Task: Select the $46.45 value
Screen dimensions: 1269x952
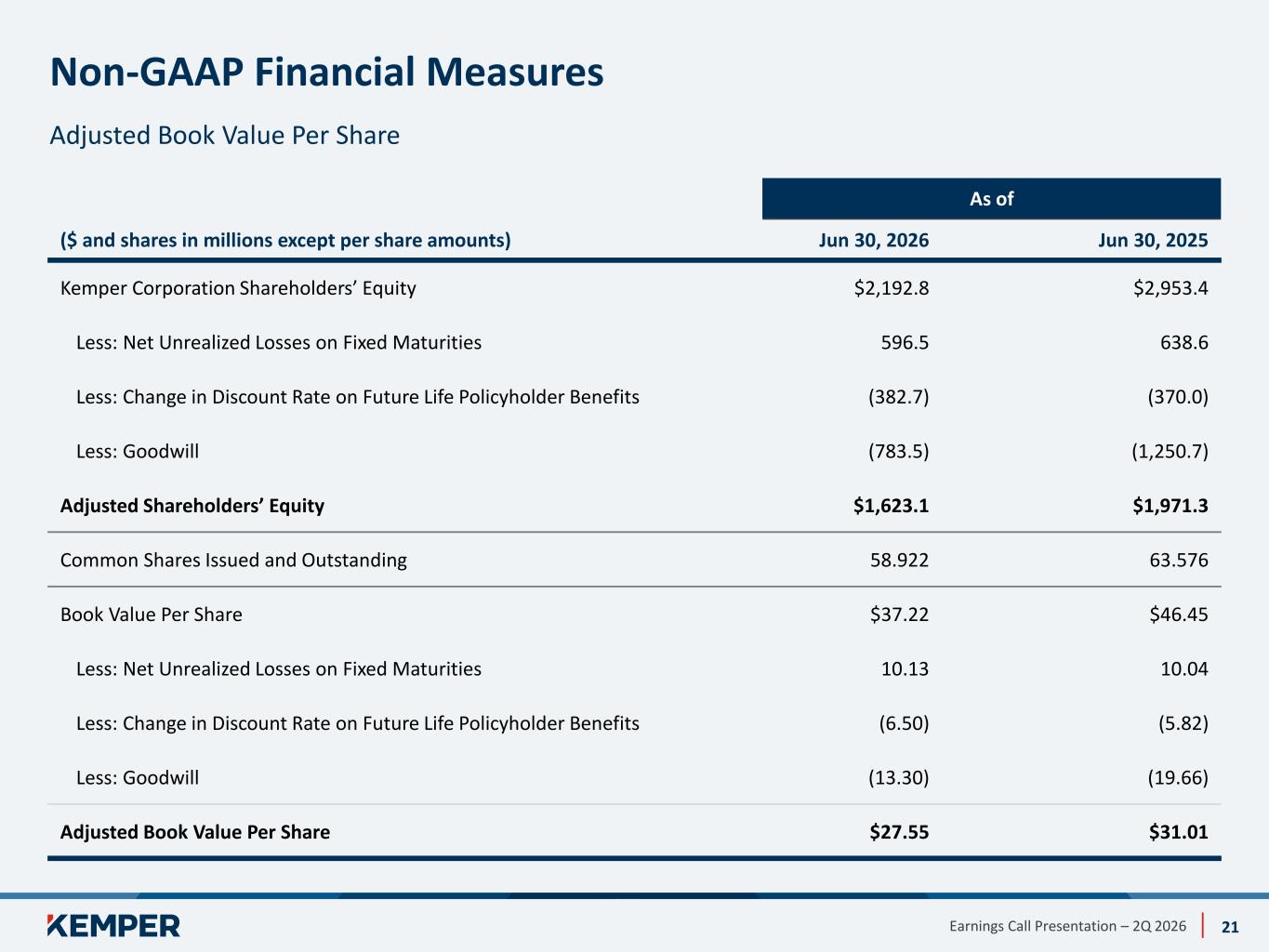Action: tap(1179, 615)
